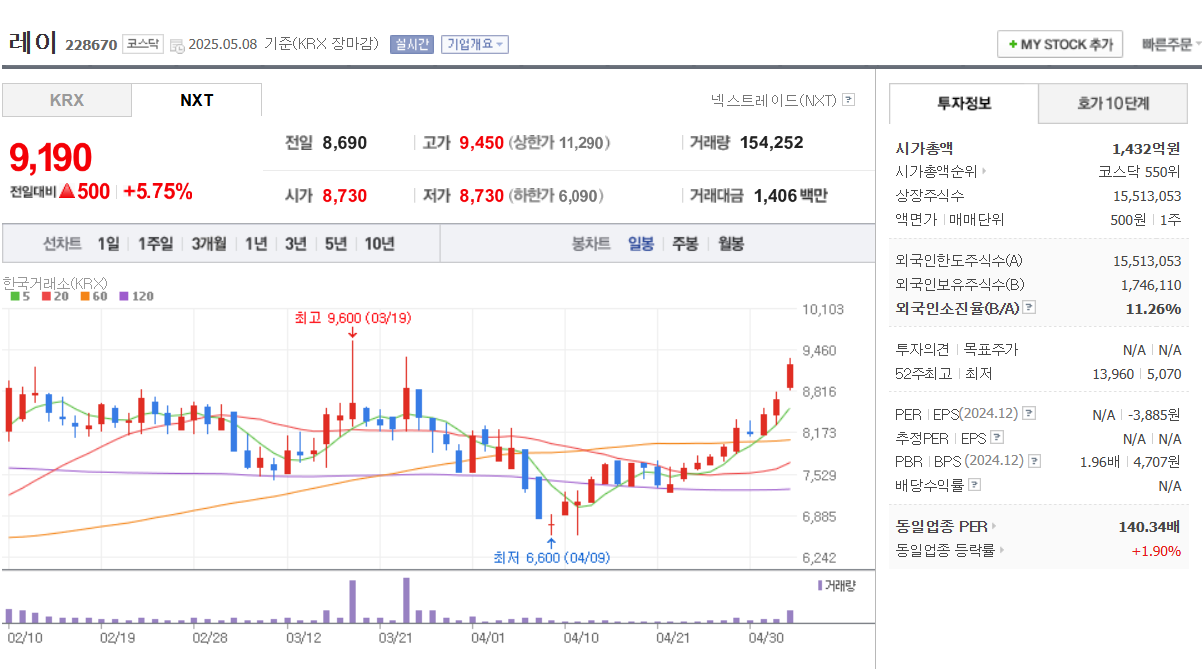Click 거래대금 value 1,406 백만
Image resolution: width=1202 pixels, height=669 pixels.
pyautogui.click(x=790, y=196)
